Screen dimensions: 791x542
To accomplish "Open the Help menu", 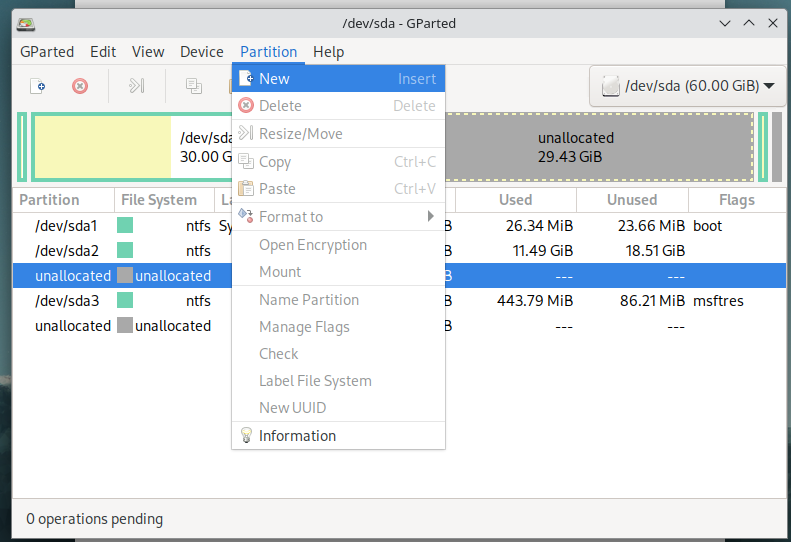I will pyautogui.click(x=328, y=51).
